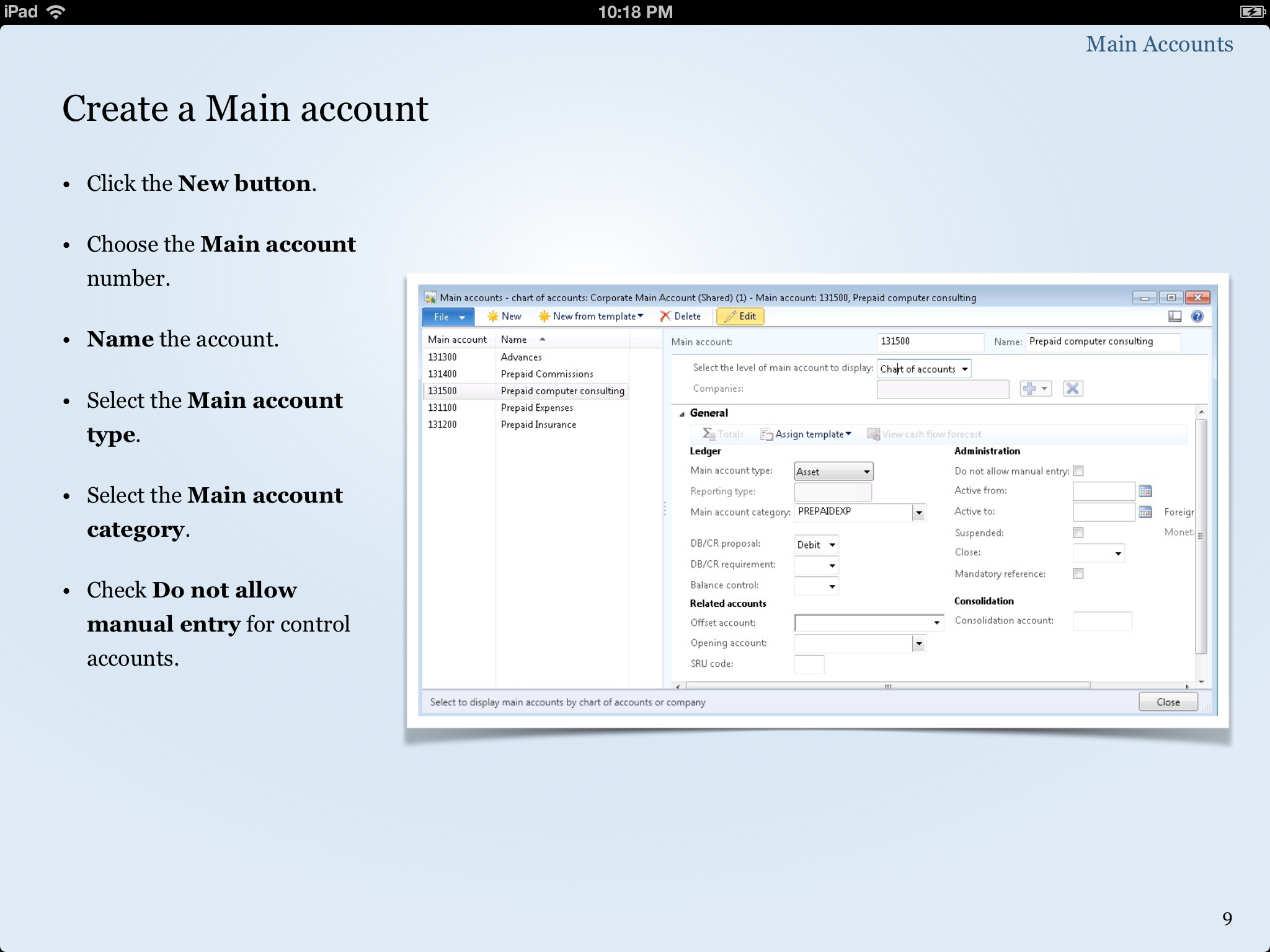This screenshot has height=952, width=1270.
Task: Open the DB/CR proposal Debit dropdown
Action: tap(832, 545)
